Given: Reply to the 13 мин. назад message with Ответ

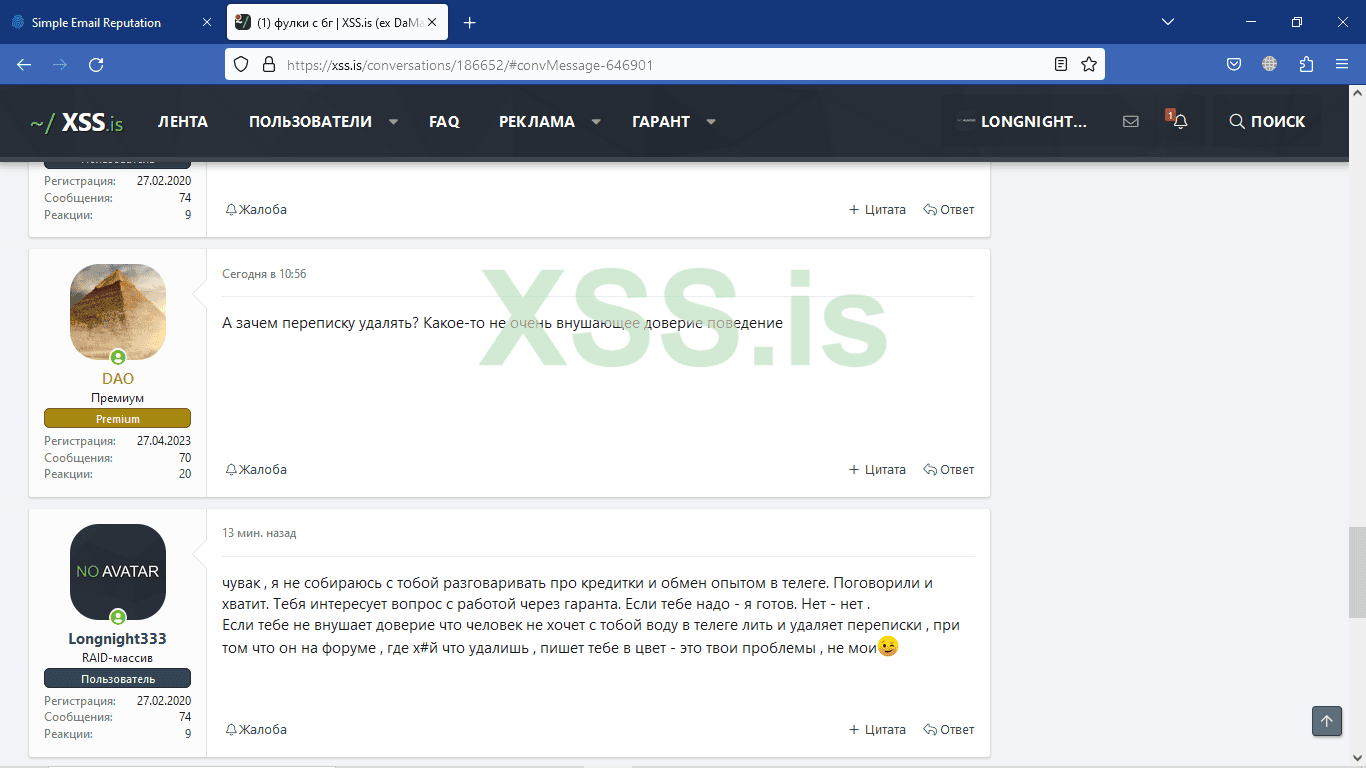Looking at the screenshot, I should click(949, 730).
